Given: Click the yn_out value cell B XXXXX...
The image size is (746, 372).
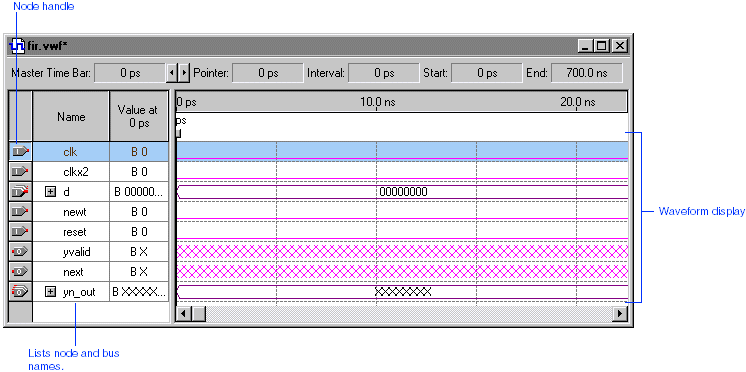Looking at the screenshot, I should [139, 292].
